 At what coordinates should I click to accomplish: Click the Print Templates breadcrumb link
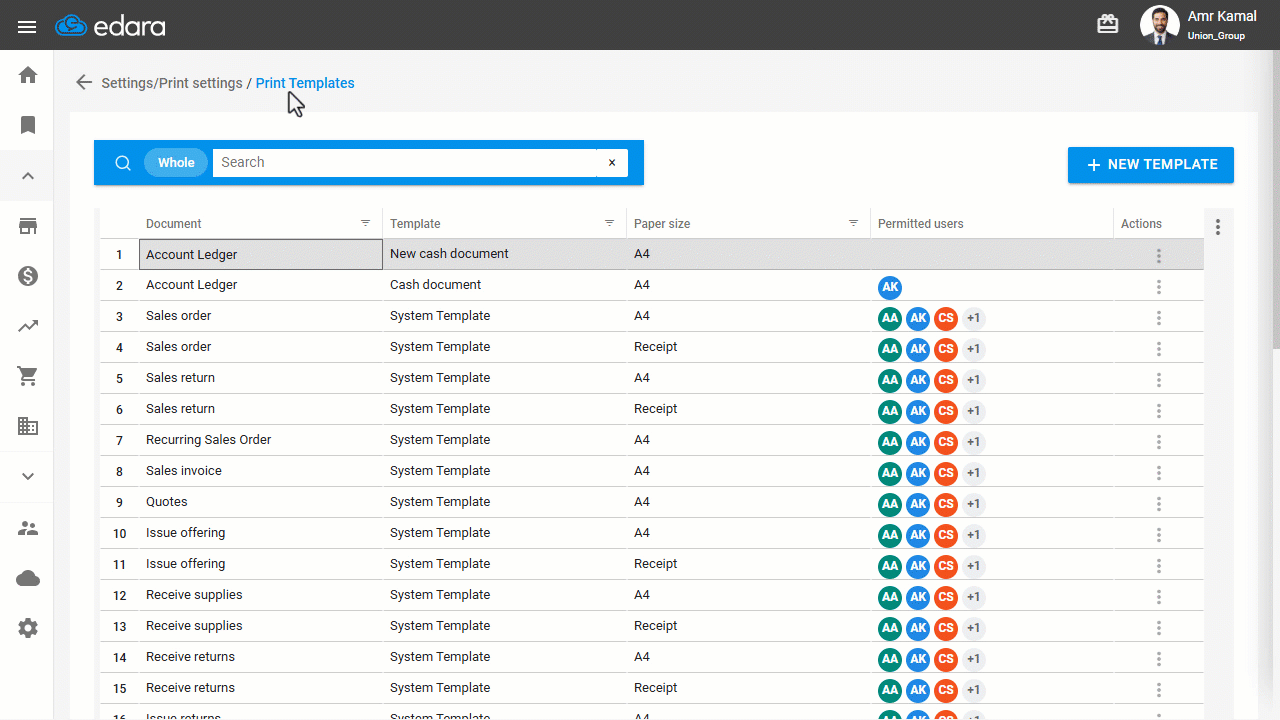[x=305, y=83]
